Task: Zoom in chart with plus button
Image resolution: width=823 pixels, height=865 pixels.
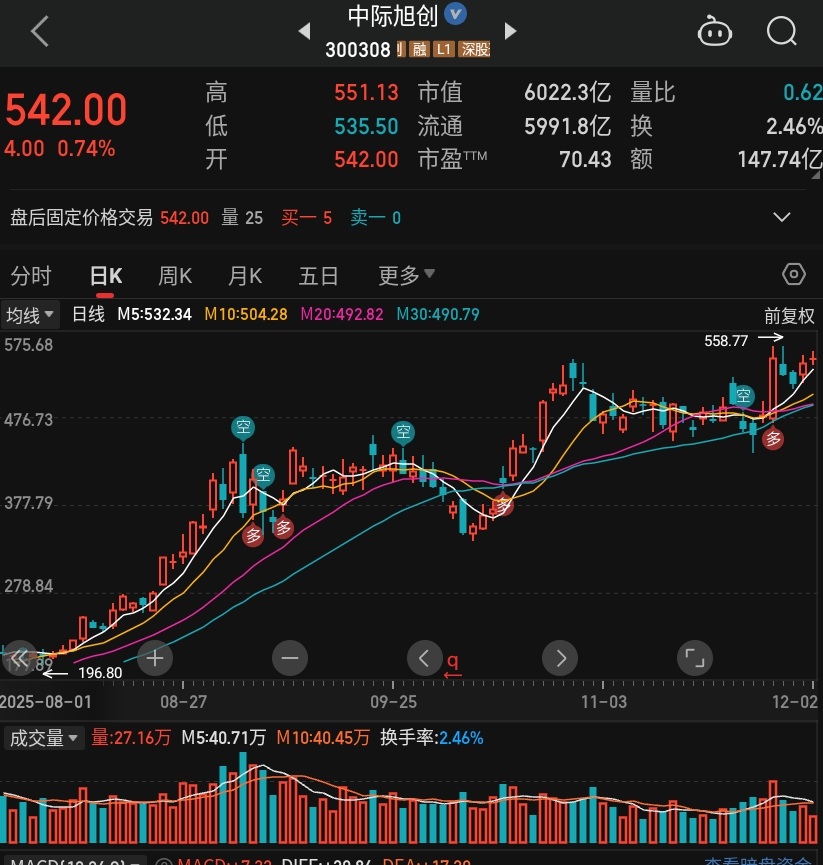Action: click(x=155, y=658)
